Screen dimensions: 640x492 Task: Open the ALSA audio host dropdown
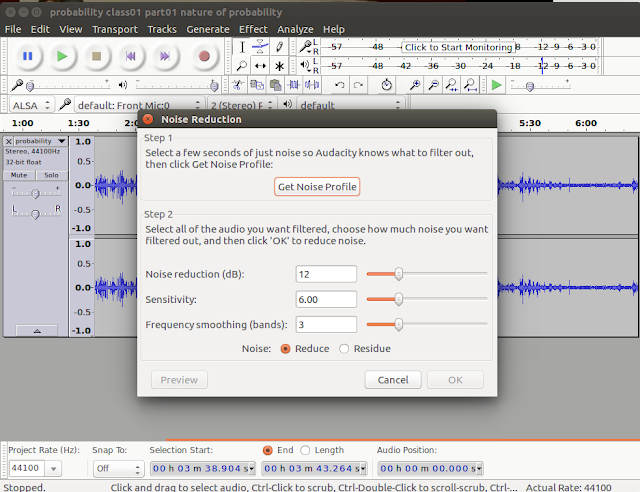coord(31,105)
